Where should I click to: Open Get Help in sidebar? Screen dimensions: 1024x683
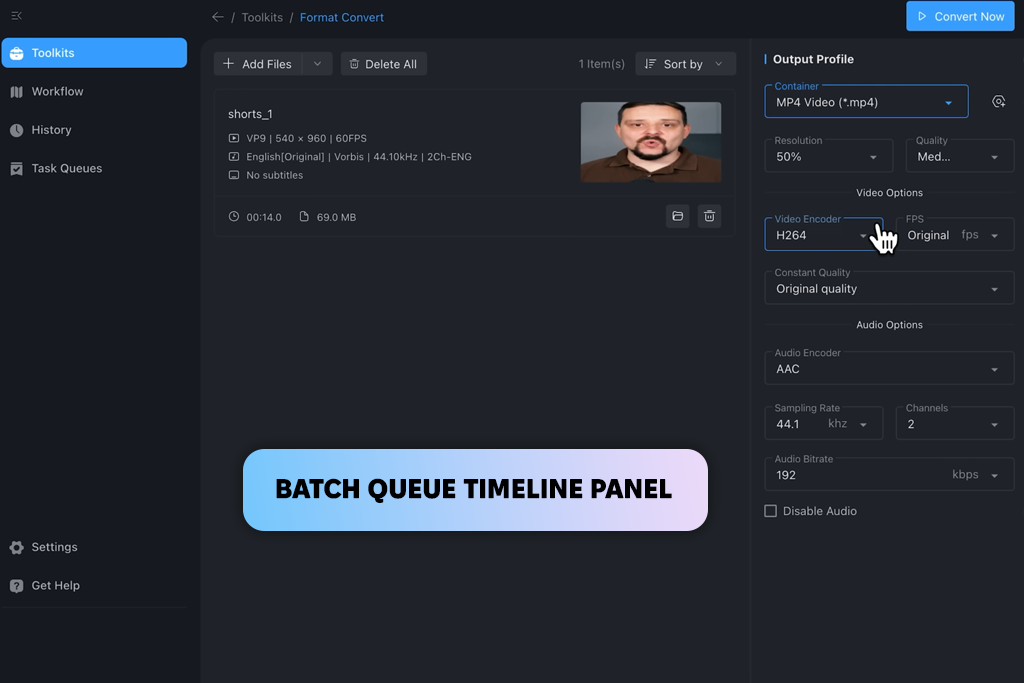pos(94,586)
